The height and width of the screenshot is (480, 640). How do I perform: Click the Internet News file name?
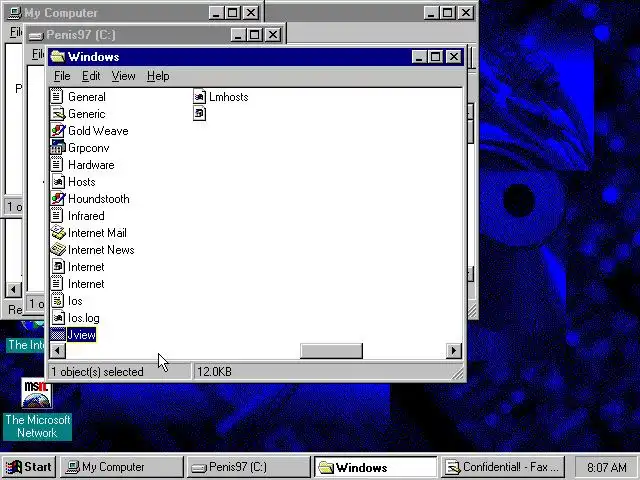point(101,250)
